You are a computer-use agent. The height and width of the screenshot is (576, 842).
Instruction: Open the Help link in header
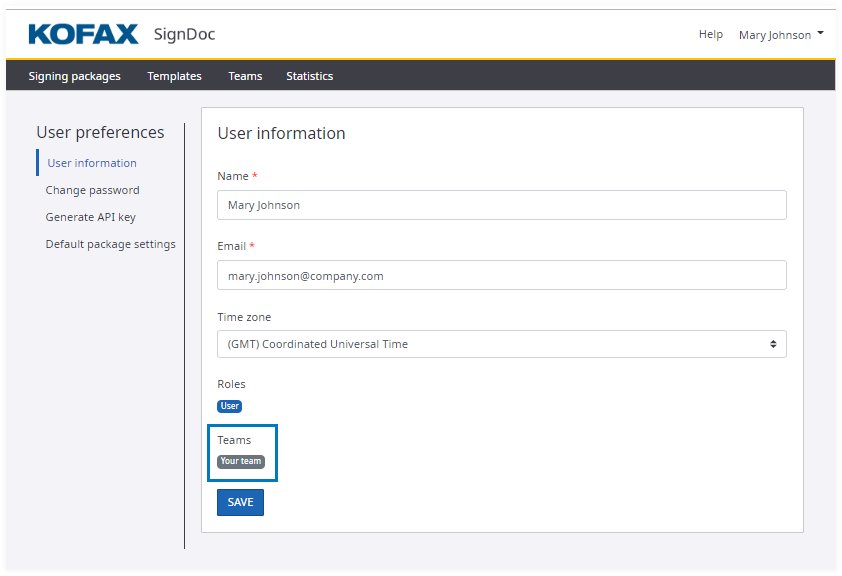(710, 34)
